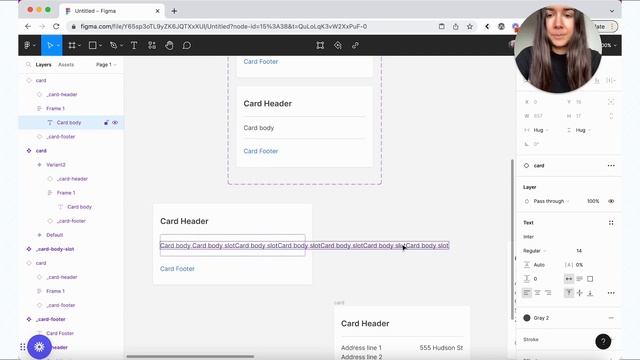Select the Untitled – Figma browser tab
The image size is (640, 360).
pyautogui.click(x=112, y=11)
